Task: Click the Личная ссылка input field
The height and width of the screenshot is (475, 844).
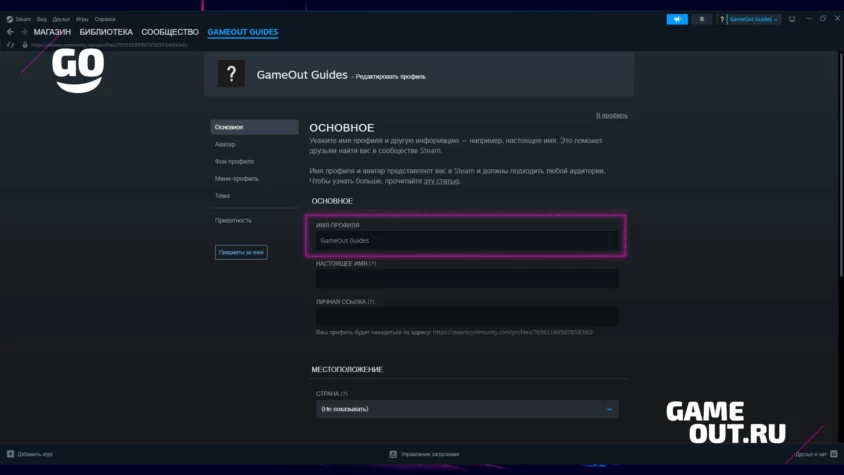Action: point(467,317)
